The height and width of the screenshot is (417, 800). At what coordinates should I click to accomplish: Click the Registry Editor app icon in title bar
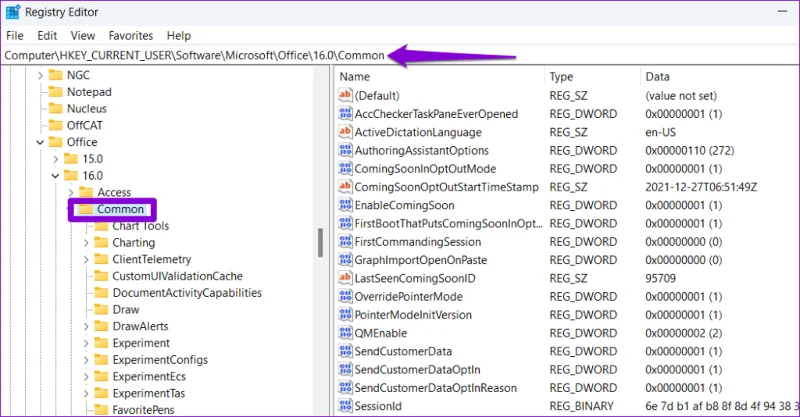pos(13,11)
